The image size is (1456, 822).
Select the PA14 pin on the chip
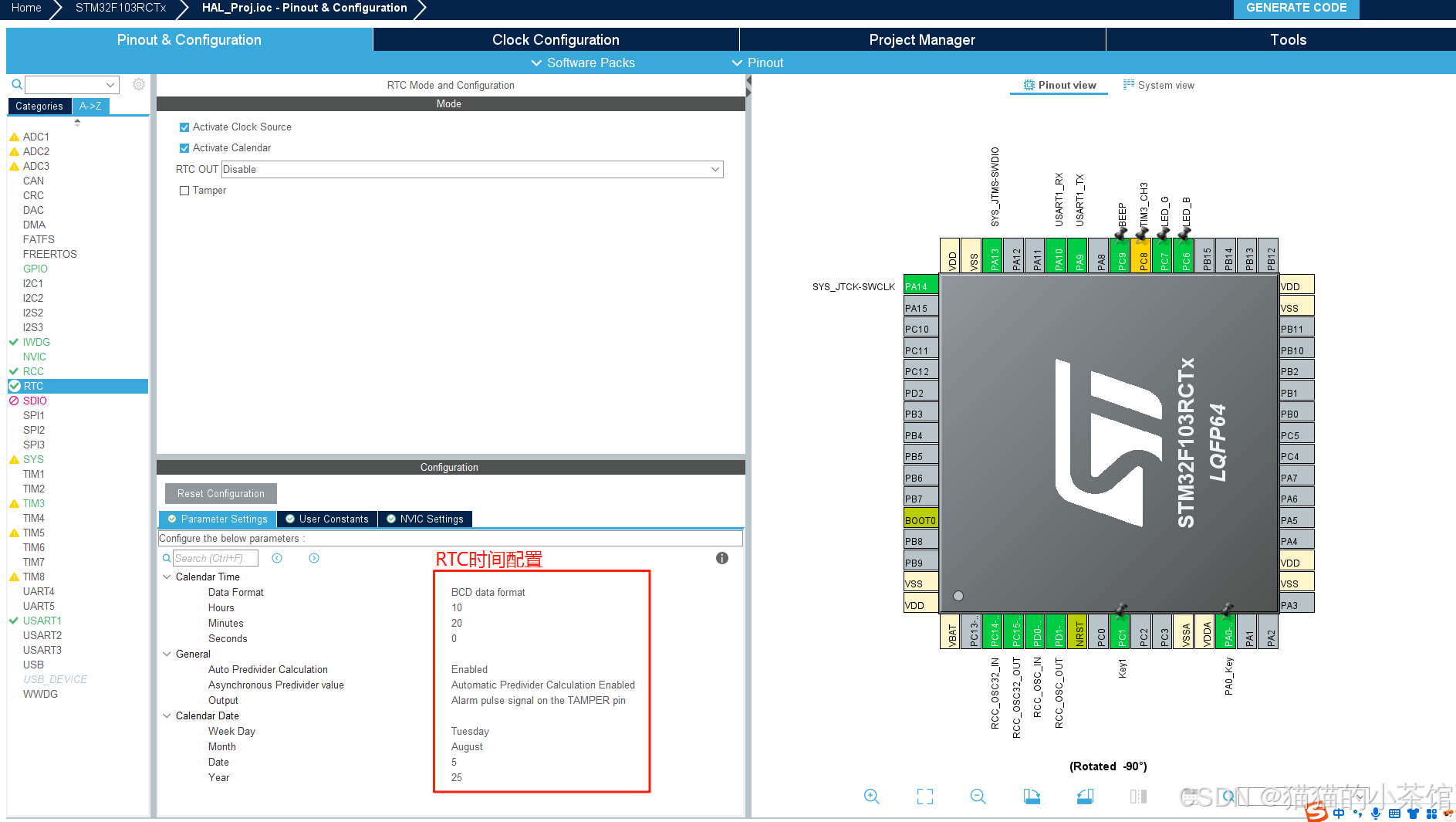click(921, 286)
